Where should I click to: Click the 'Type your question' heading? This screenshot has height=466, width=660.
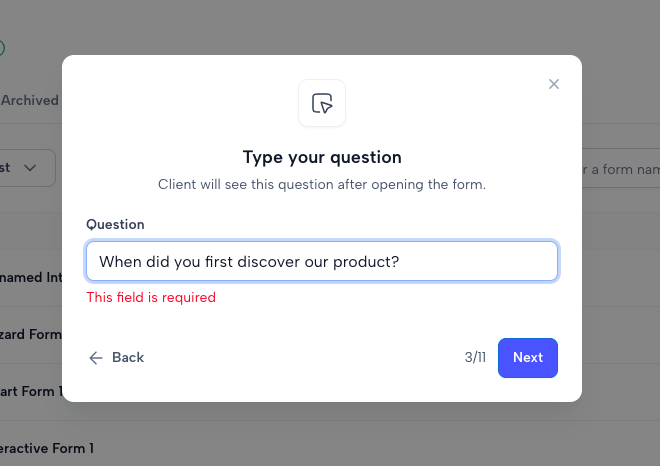point(322,157)
